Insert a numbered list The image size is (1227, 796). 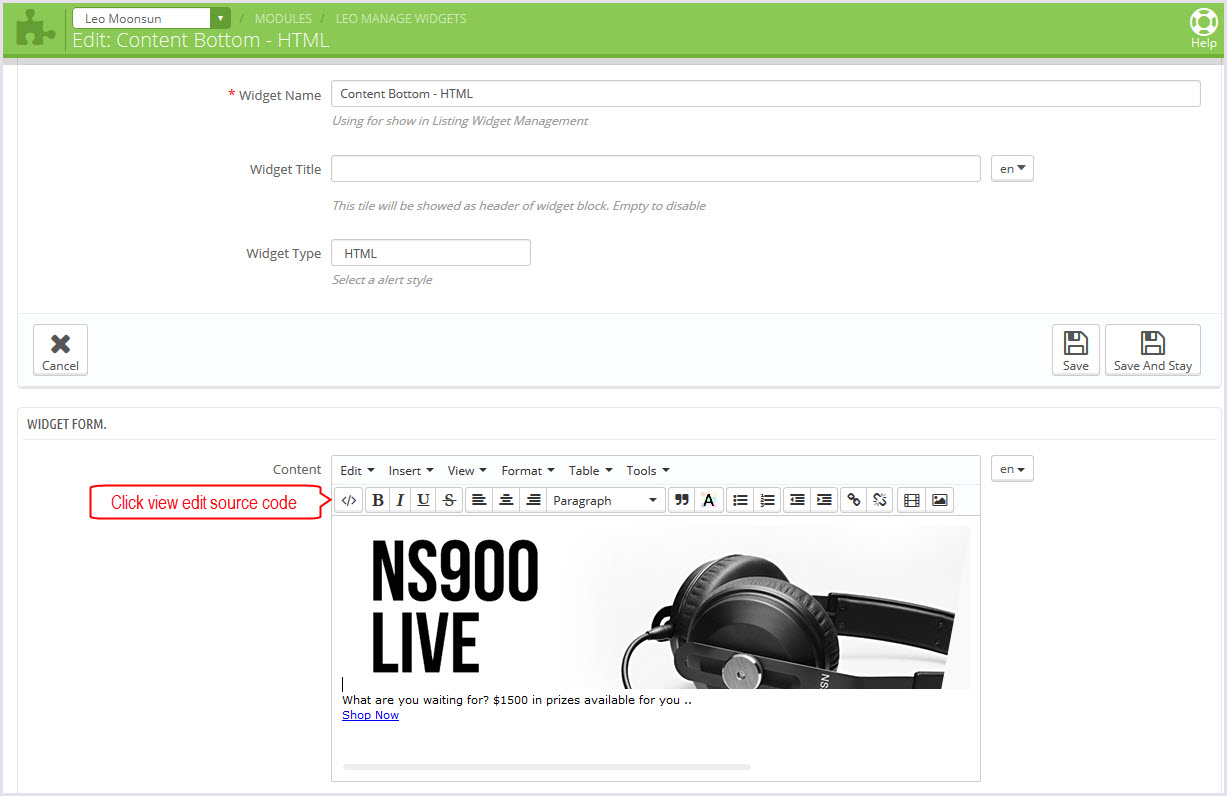[x=767, y=500]
